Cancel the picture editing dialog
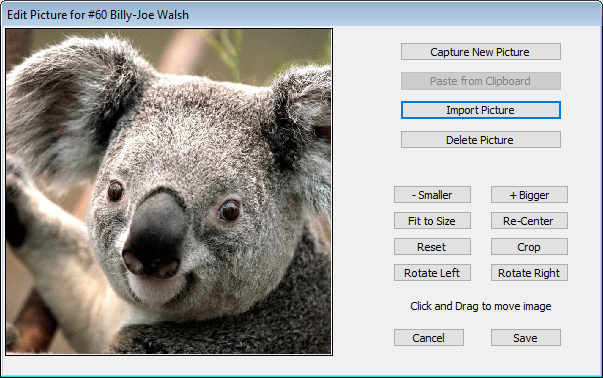Screen dimensions: 603x378 coord(429,338)
